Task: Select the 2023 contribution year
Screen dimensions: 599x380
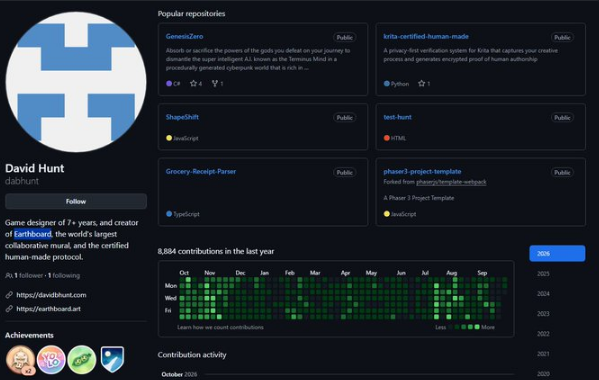Action: click(543, 314)
